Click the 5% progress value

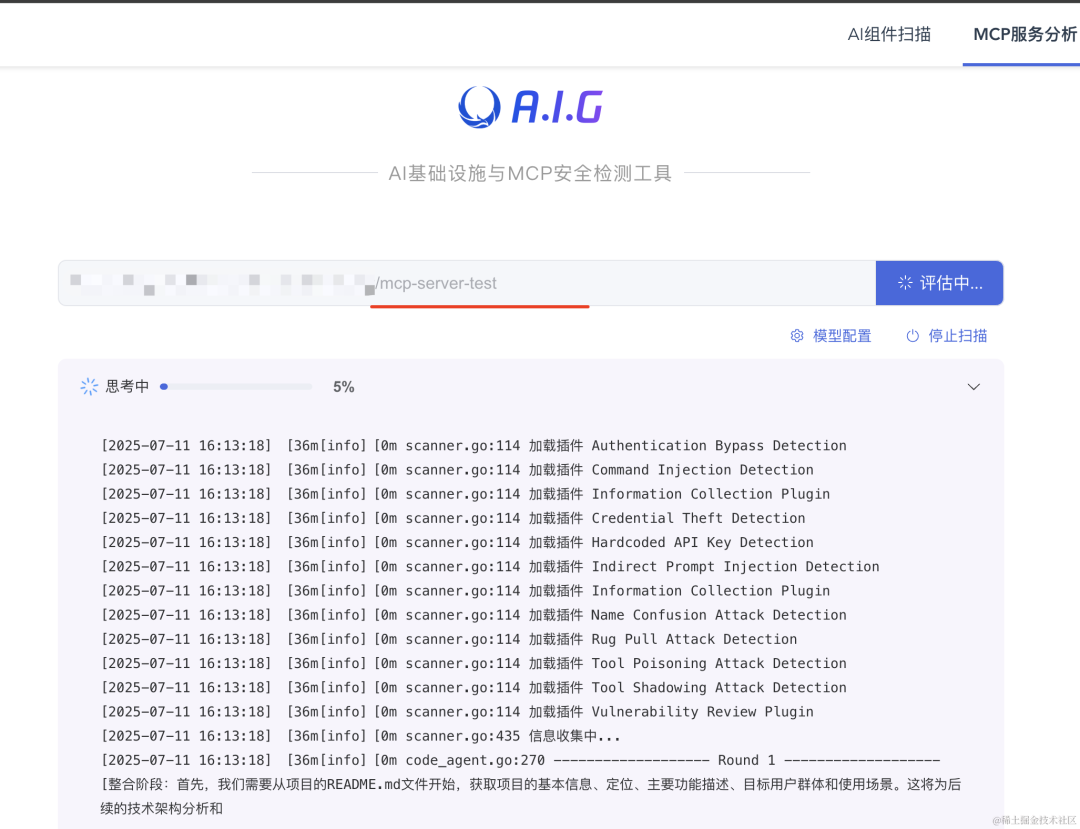(x=344, y=387)
